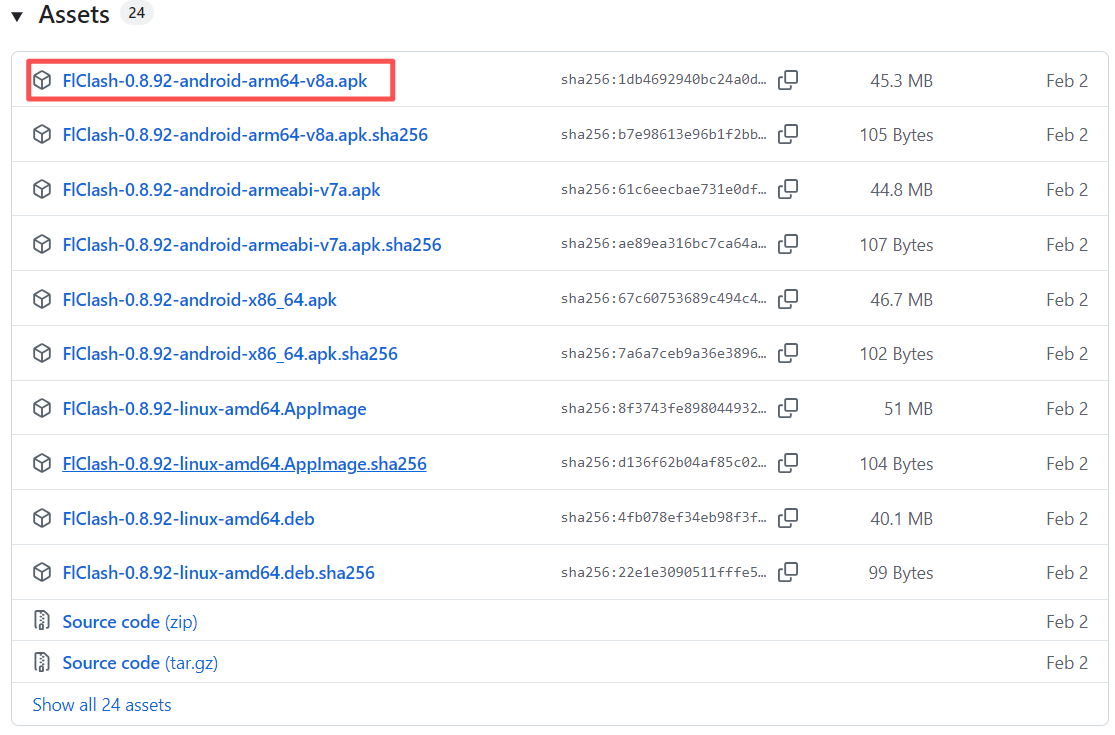Screen dimensions: 1115x735
Task: Download FlClash linux-amd64.AppImage
Action: 214,408
